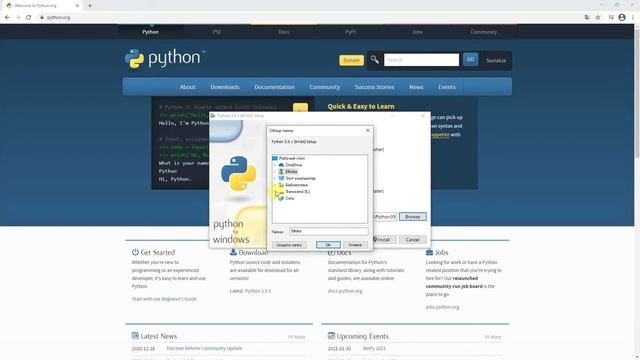The height and width of the screenshot is (360, 640).
Task: Select Этот компьютер in the folder tree
Action: click(x=300, y=178)
